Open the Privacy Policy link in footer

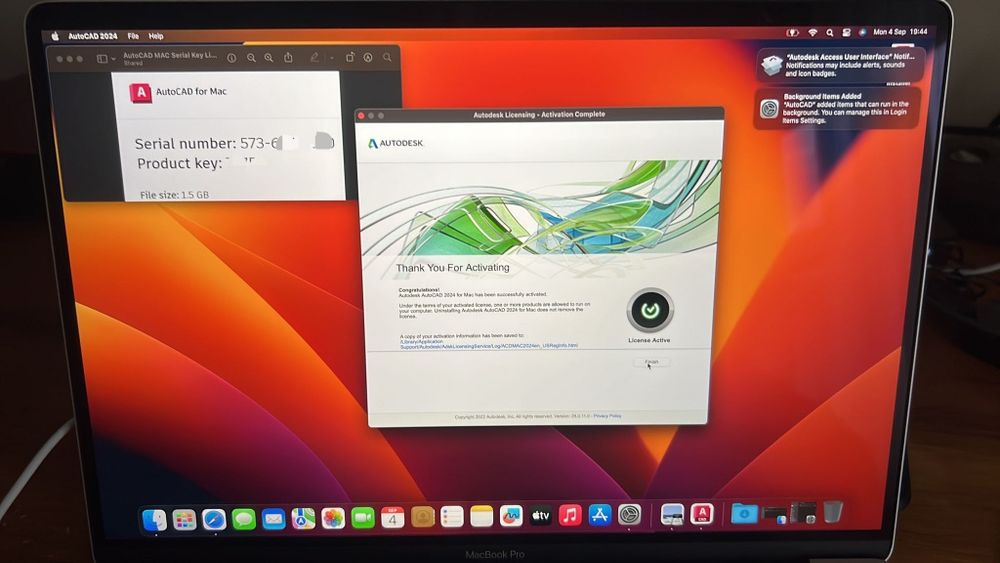tap(607, 416)
